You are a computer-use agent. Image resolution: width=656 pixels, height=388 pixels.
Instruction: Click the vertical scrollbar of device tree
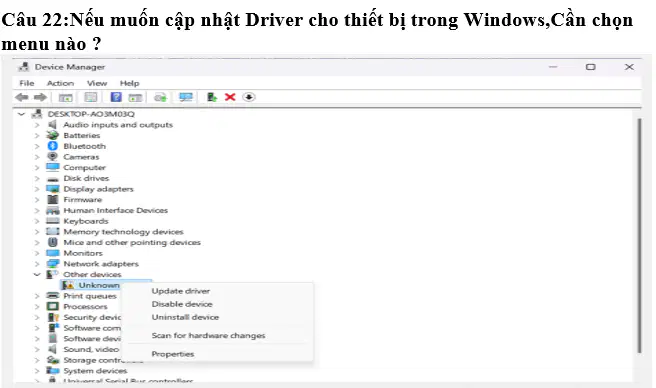pyautogui.click(x=638, y=236)
